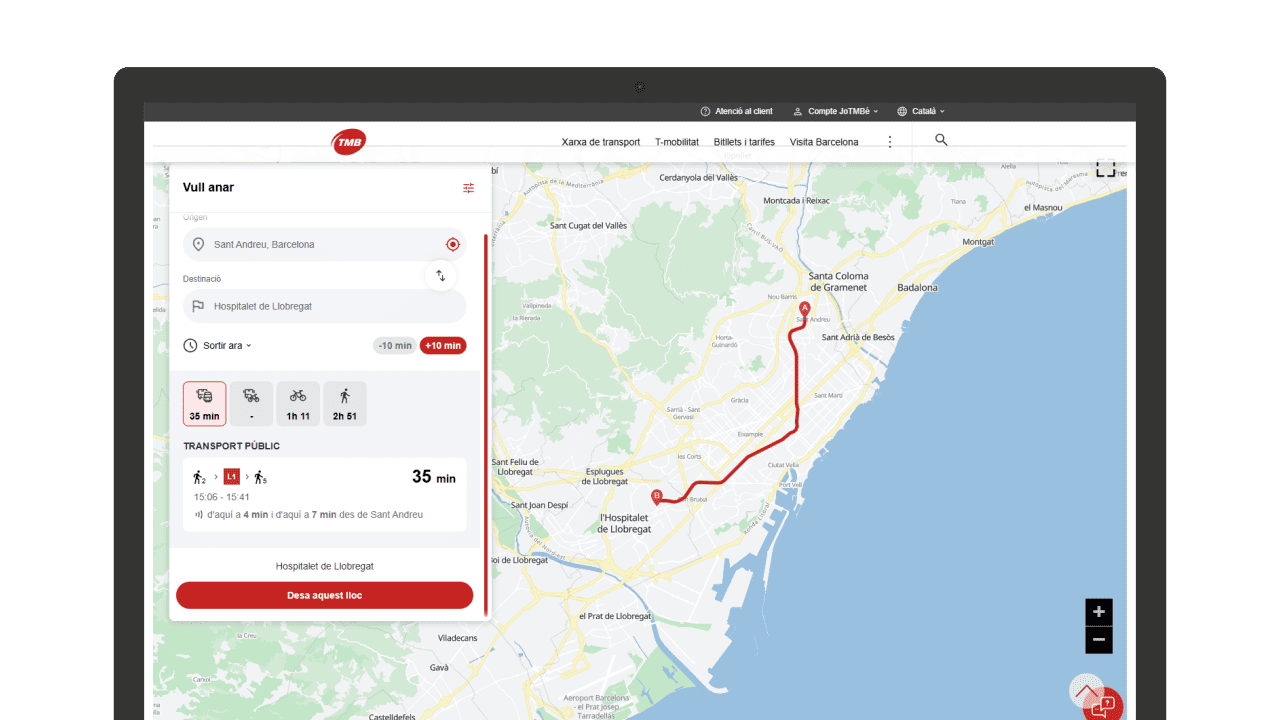
Task: Click the 15:06 - 15:41 time text
Action: pos(222,497)
